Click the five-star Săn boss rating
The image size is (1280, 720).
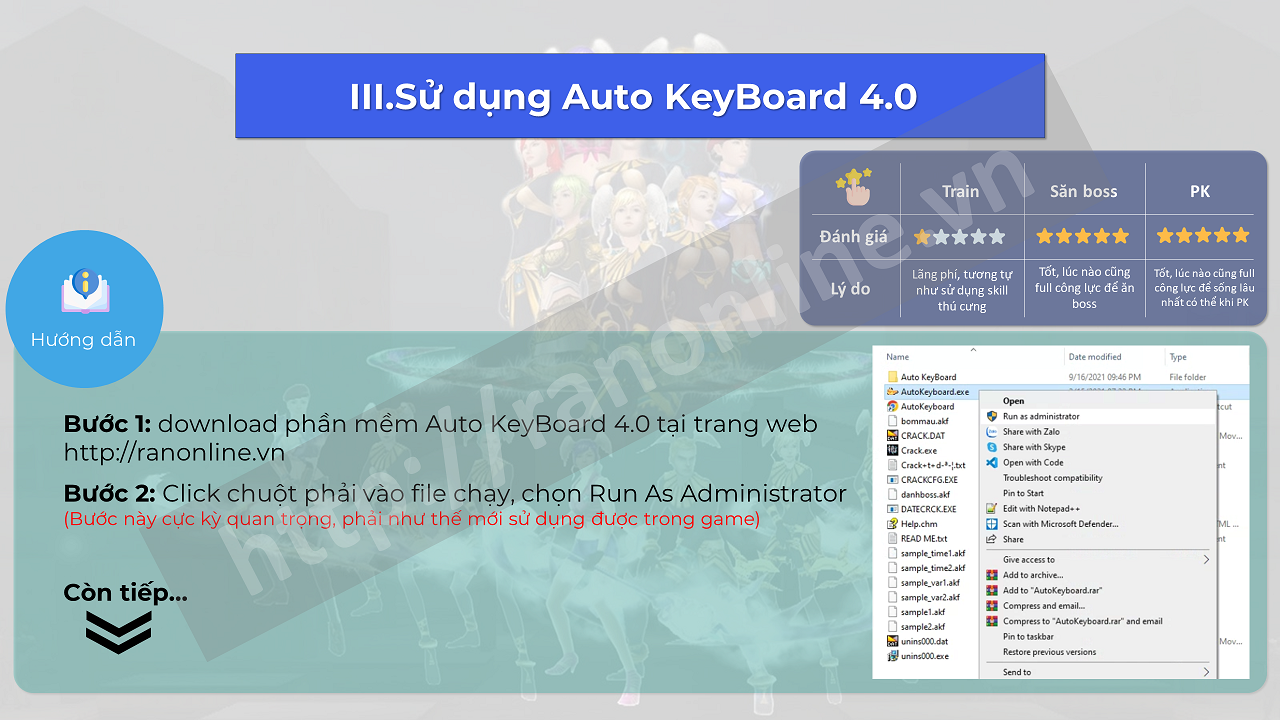pos(1083,237)
